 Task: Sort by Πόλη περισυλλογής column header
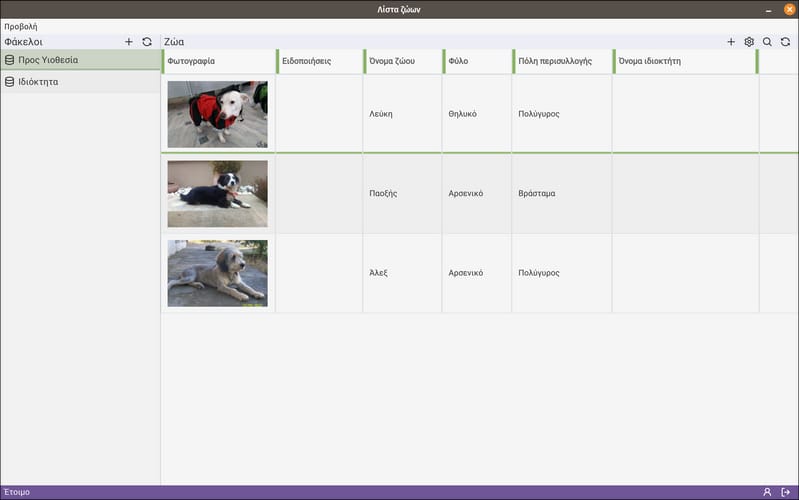[563, 61]
